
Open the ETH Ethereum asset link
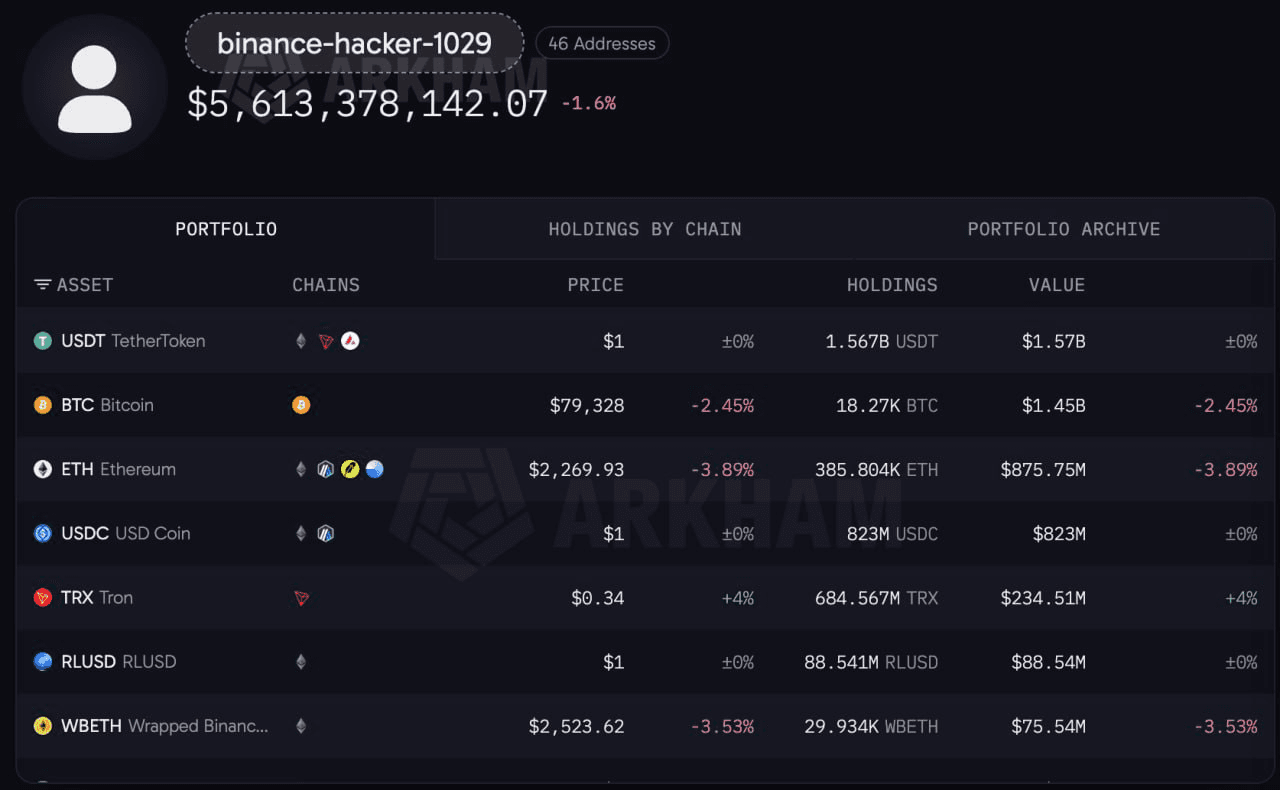(x=118, y=469)
